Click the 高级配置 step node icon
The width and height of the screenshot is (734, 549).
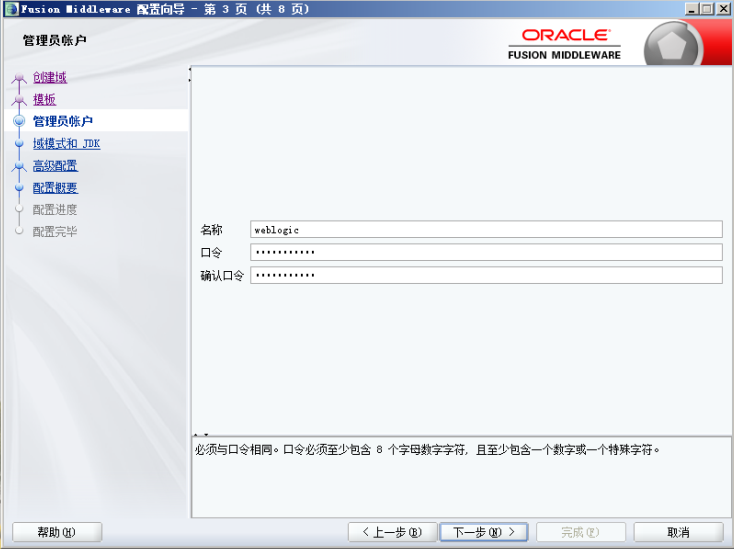[x=18, y=167]
